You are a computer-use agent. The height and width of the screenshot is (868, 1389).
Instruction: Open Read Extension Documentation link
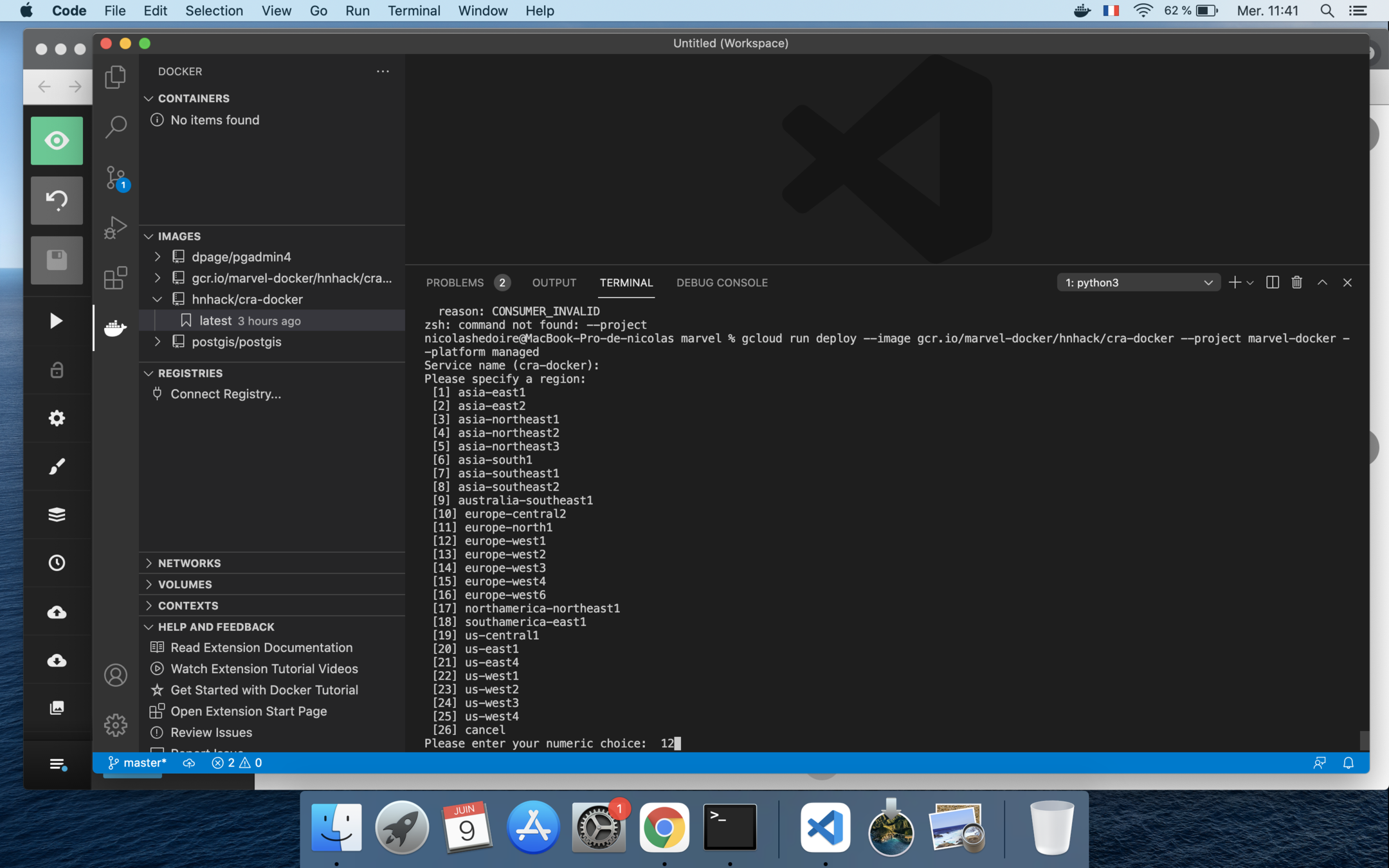click(261, 647)
